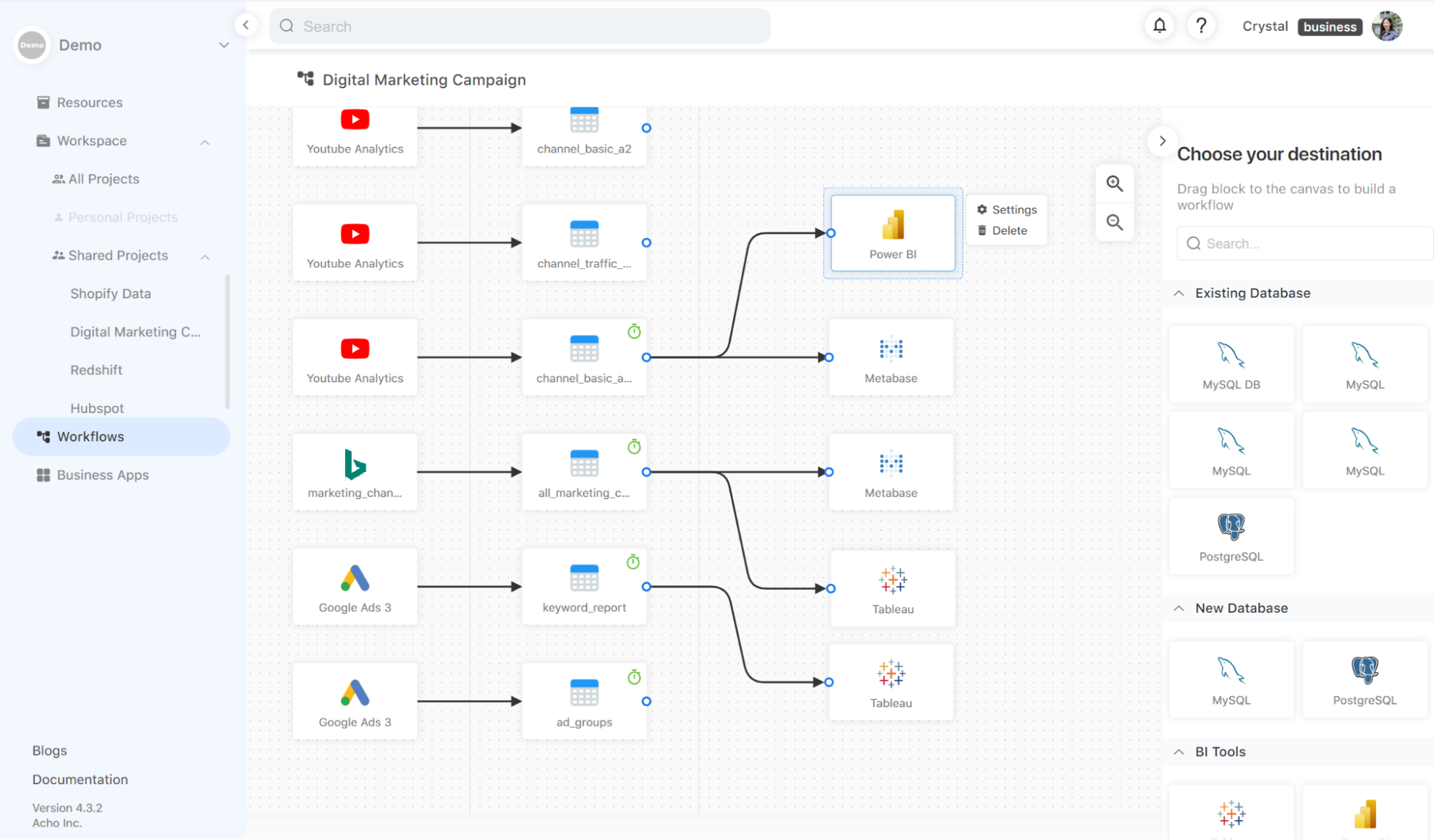Open Business Apps in sidebar

103,475
